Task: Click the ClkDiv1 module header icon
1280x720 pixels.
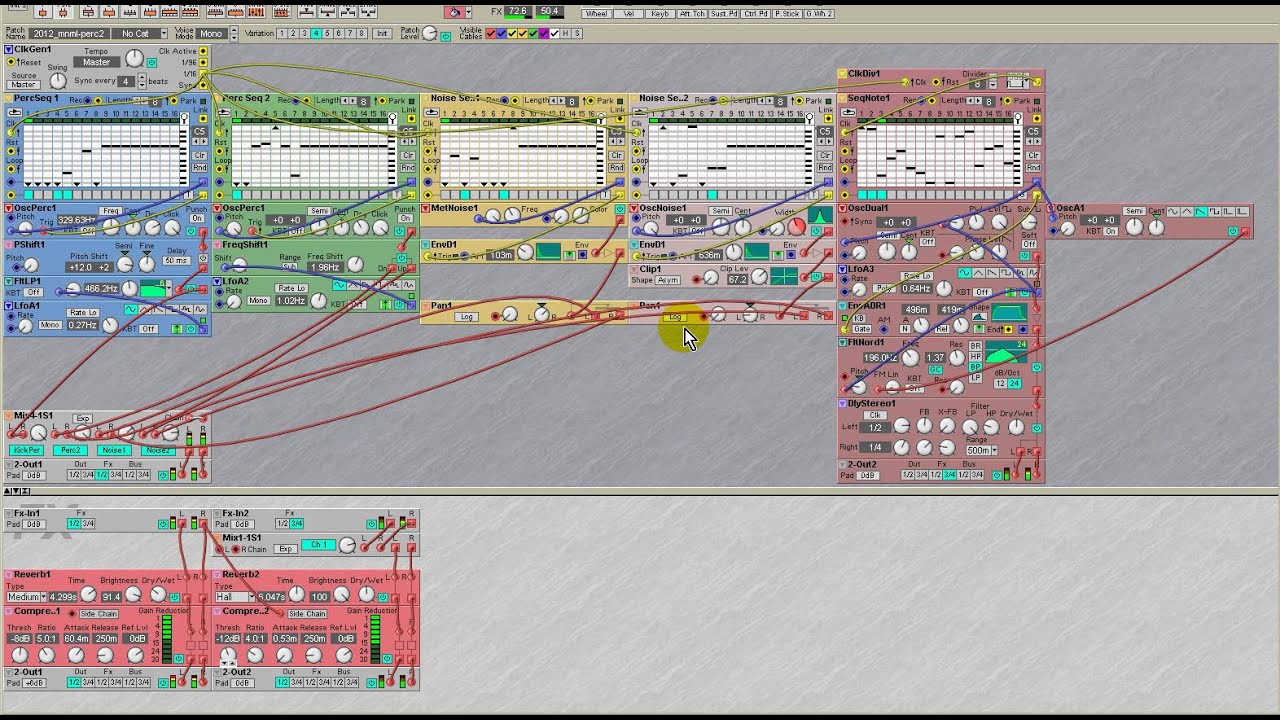Action: tap(843, 74)
